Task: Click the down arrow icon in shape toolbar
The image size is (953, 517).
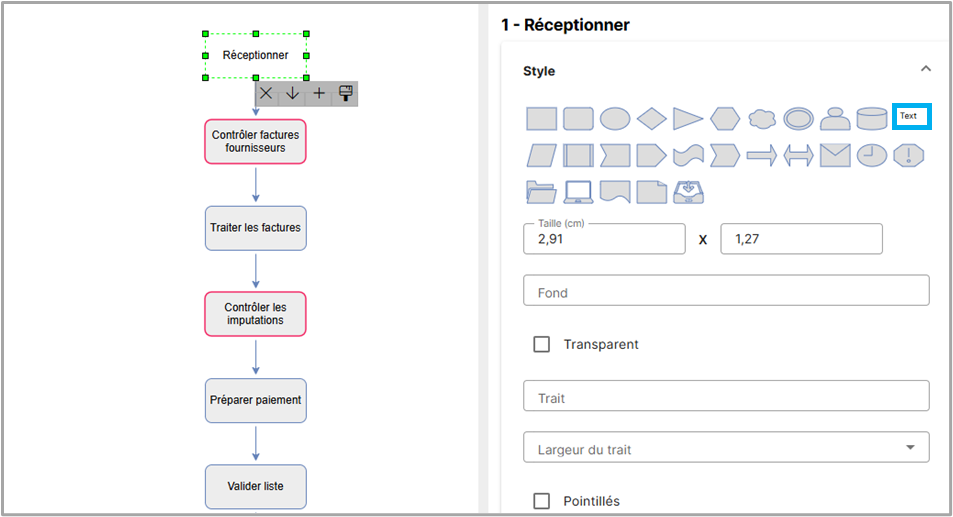Action: 292,93
